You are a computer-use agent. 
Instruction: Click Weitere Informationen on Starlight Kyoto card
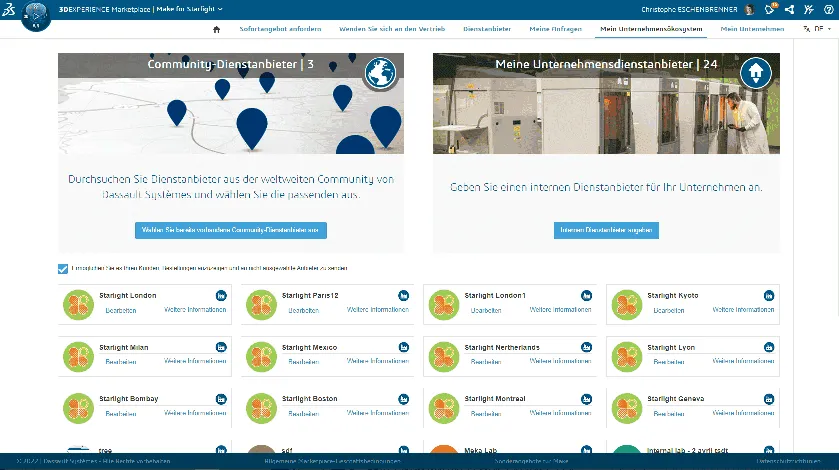(743, 309)
